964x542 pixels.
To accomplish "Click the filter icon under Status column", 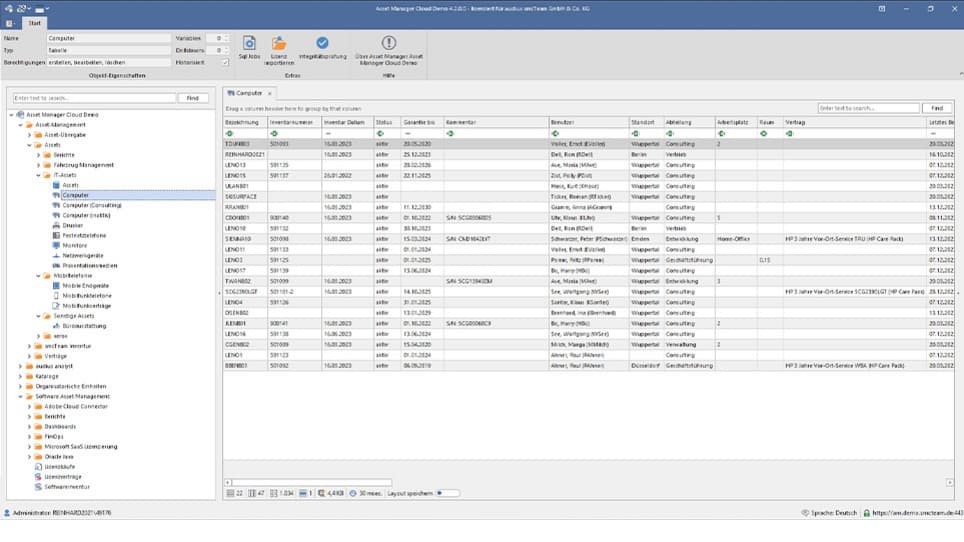I will coord(380,133).
